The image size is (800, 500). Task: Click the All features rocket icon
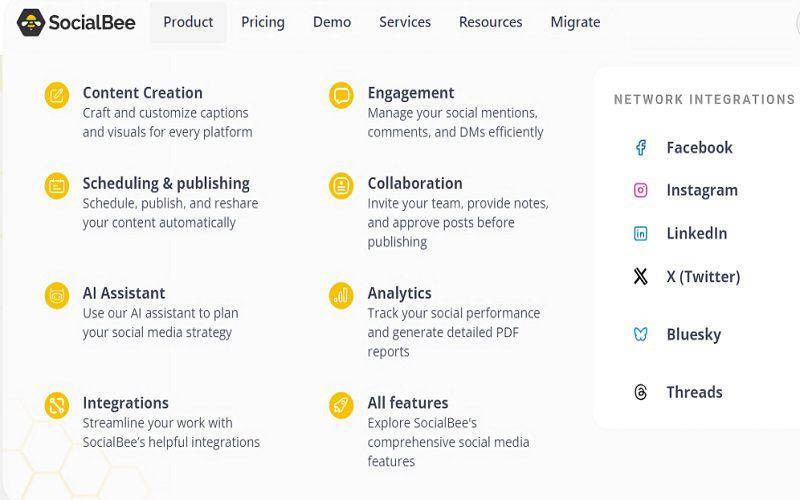(341, 406)
